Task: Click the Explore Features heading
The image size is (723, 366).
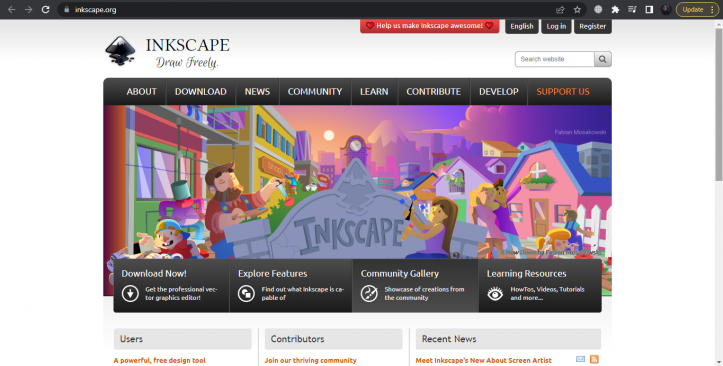Action: tap(273, 273)
